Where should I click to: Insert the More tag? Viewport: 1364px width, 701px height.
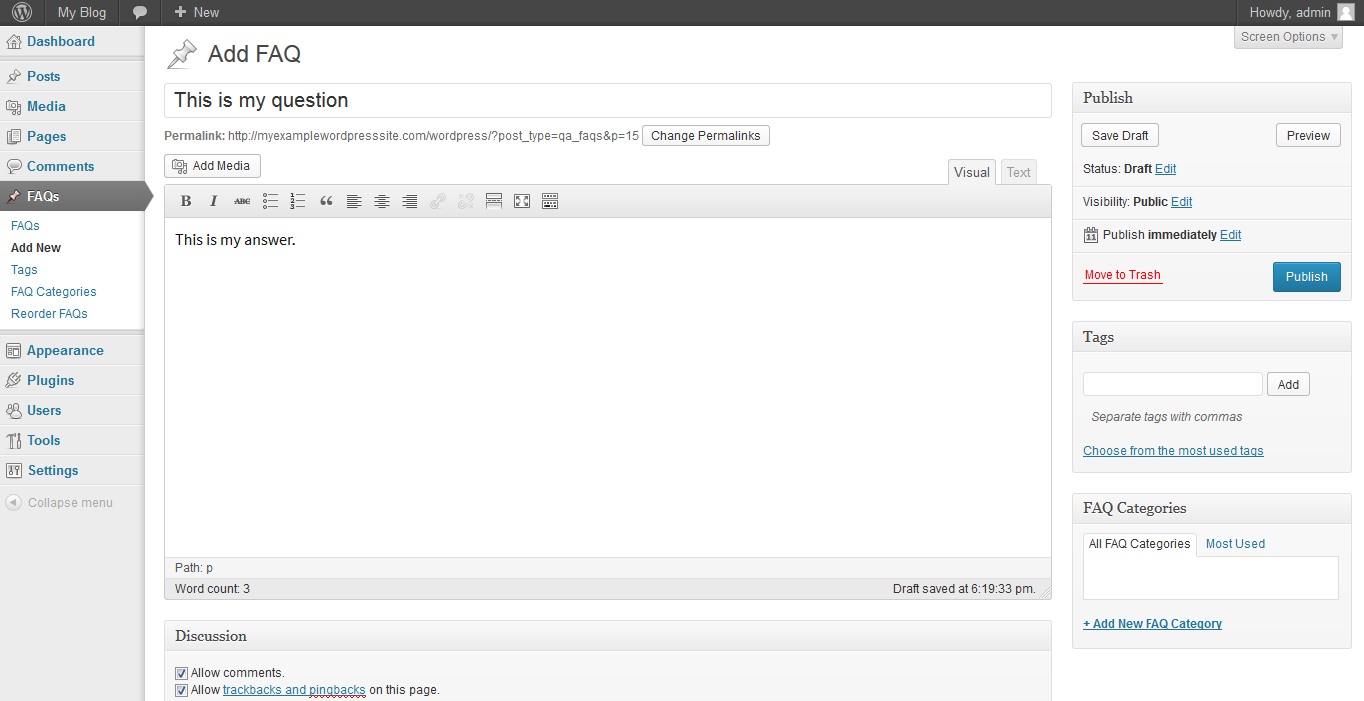[x=494, y=201]
